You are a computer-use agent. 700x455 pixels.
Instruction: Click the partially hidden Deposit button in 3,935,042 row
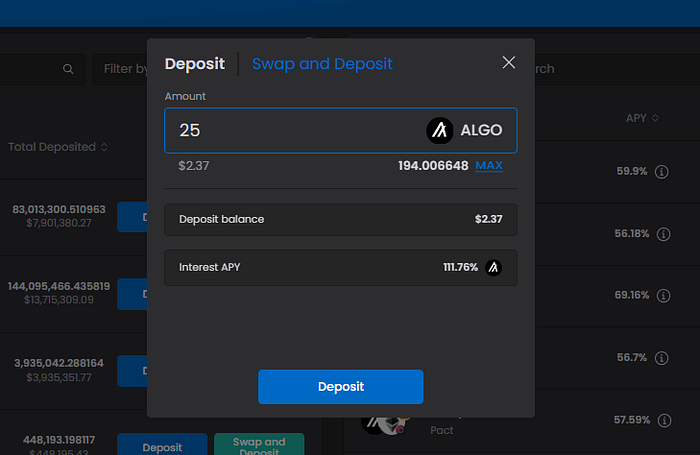132,371
